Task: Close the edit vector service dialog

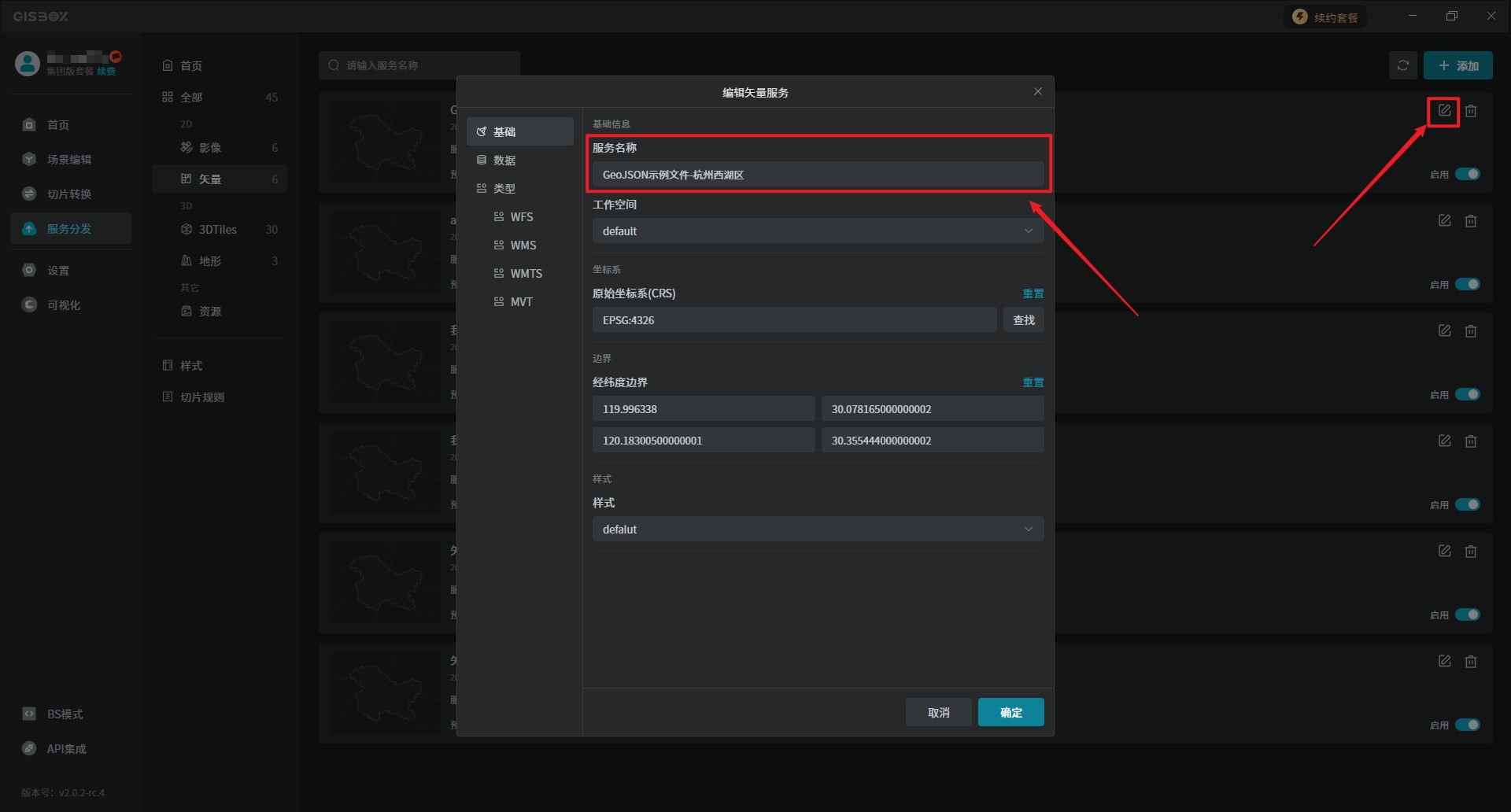Action: click(x=1037, y=92)
